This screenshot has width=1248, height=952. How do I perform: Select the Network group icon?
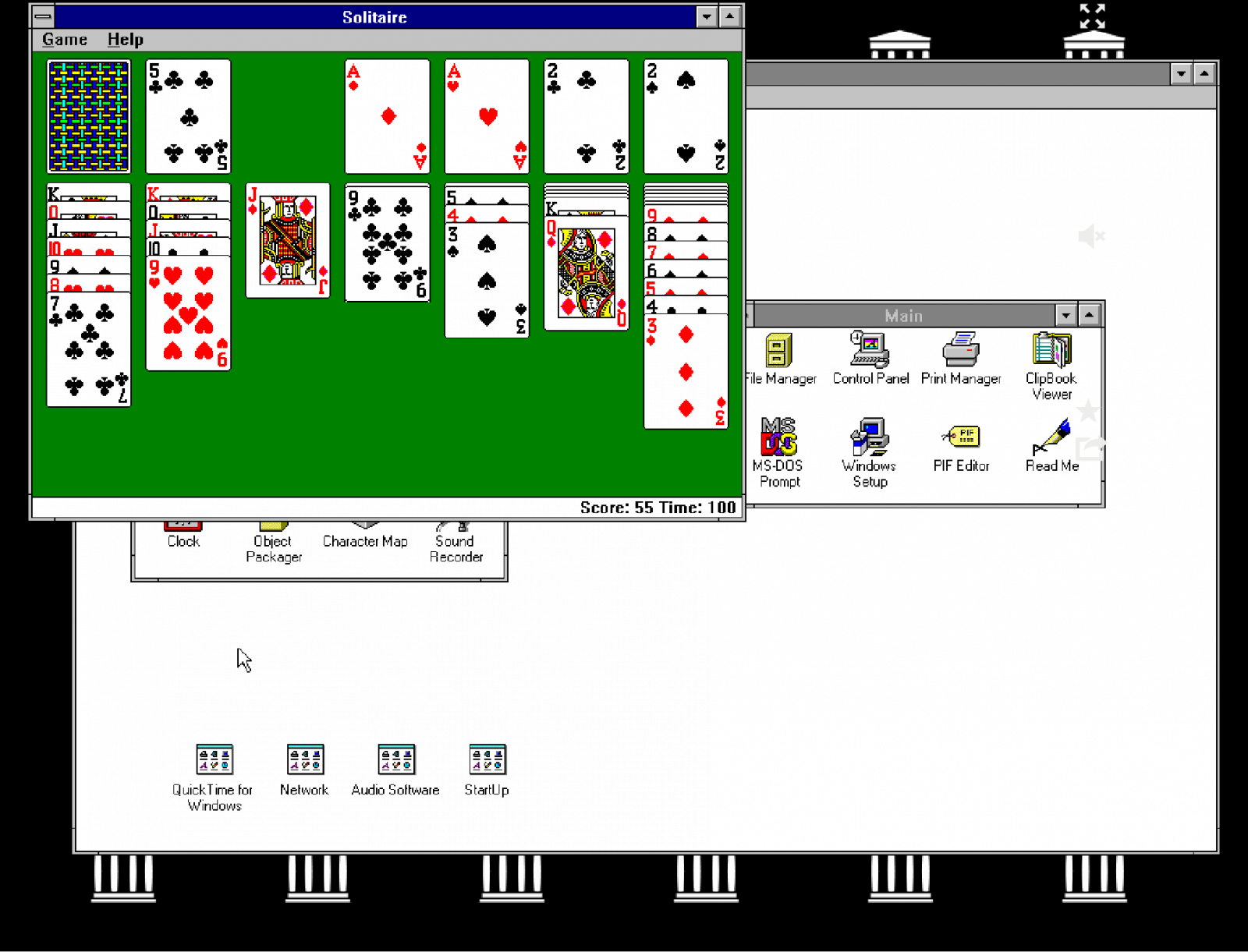click(304, 771)
